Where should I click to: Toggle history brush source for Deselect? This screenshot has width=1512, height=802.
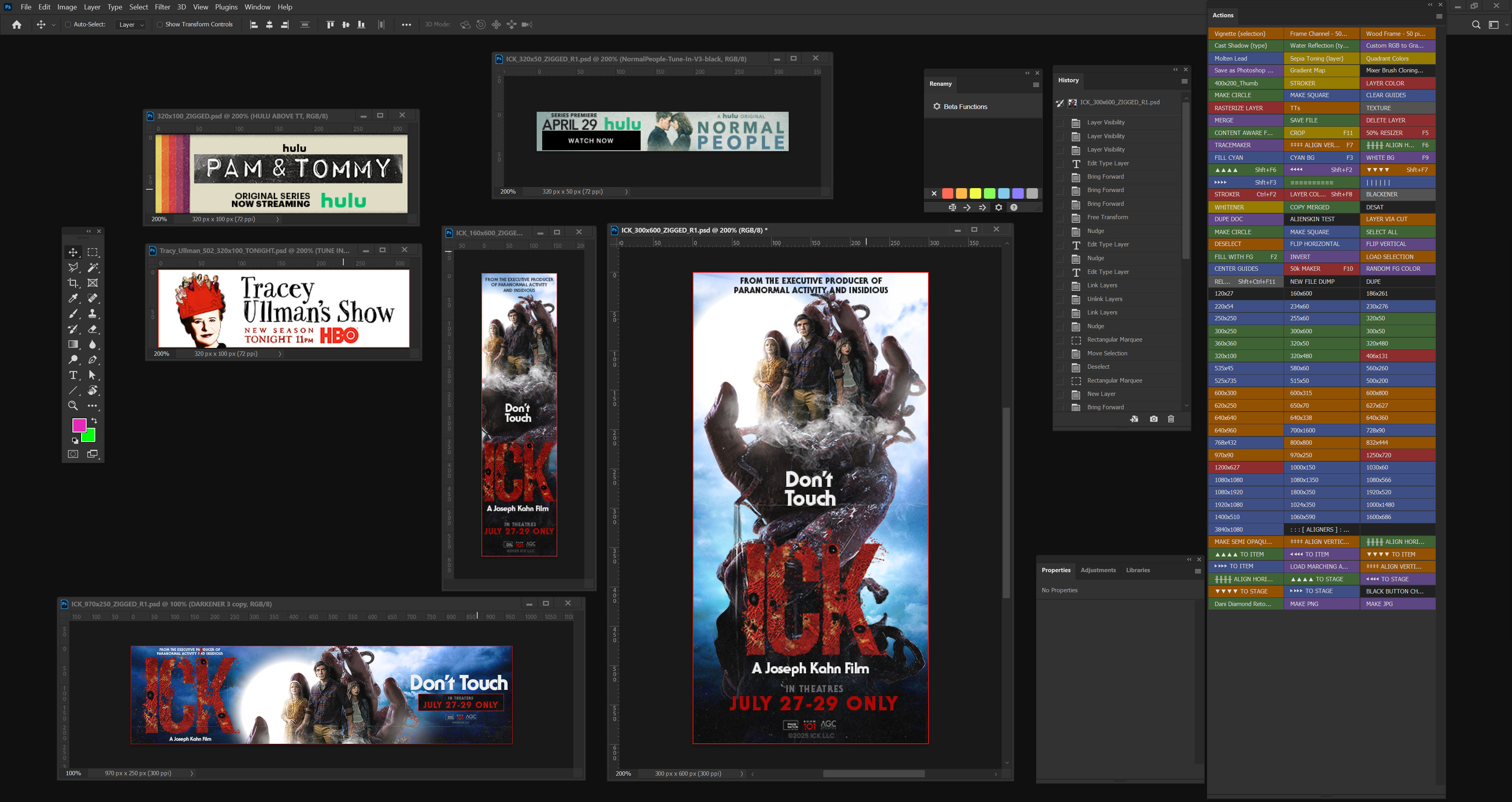(x=1060, y=367)
